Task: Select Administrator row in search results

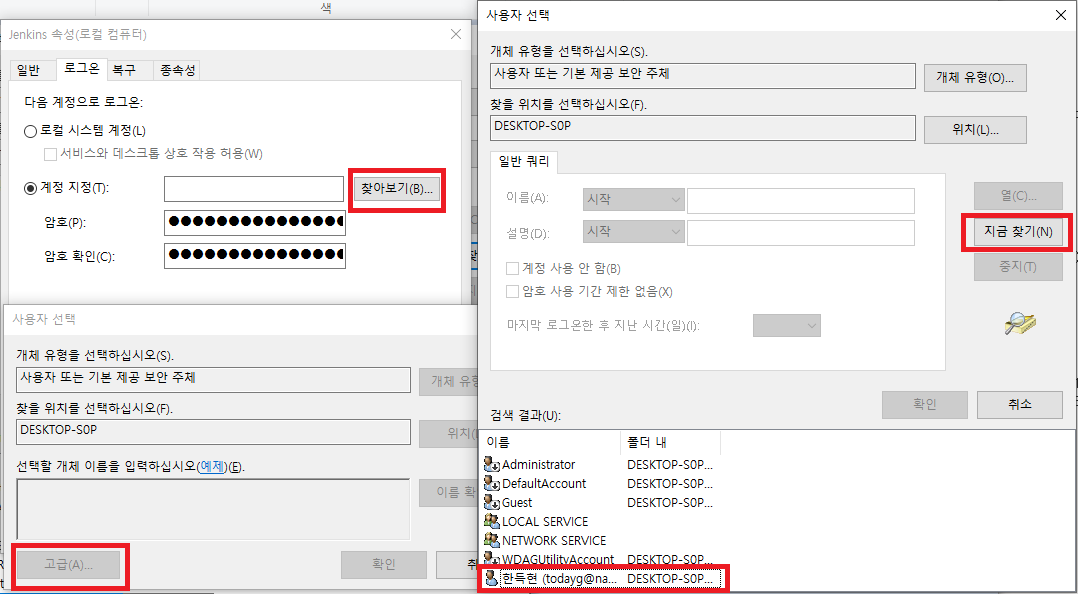Action: coord(602,464)
